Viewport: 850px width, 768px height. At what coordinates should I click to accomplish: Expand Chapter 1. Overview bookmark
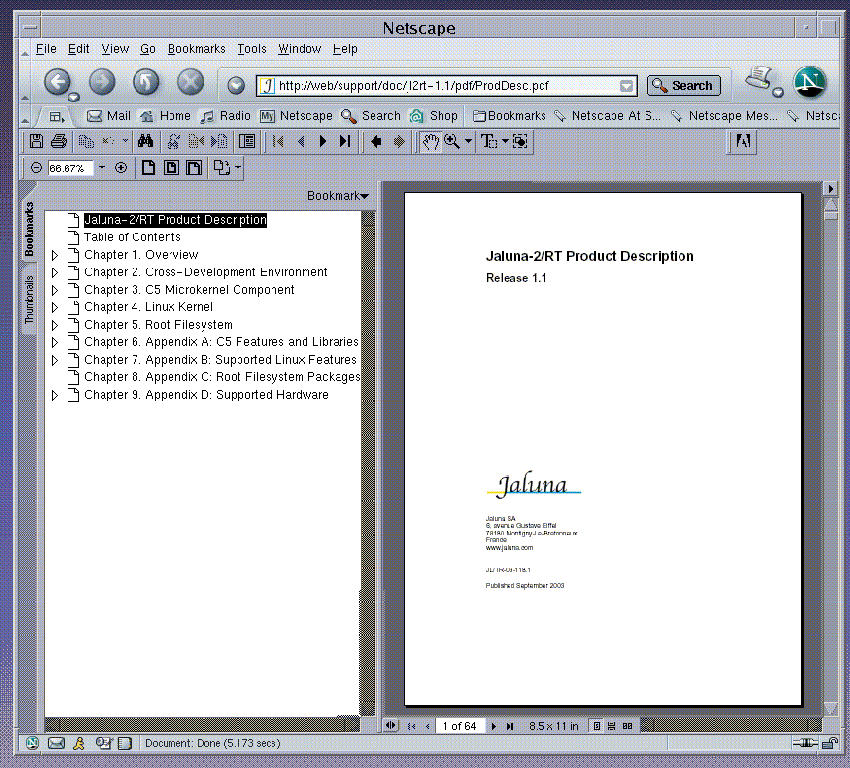pyautogui.click(x=54, y=255)
